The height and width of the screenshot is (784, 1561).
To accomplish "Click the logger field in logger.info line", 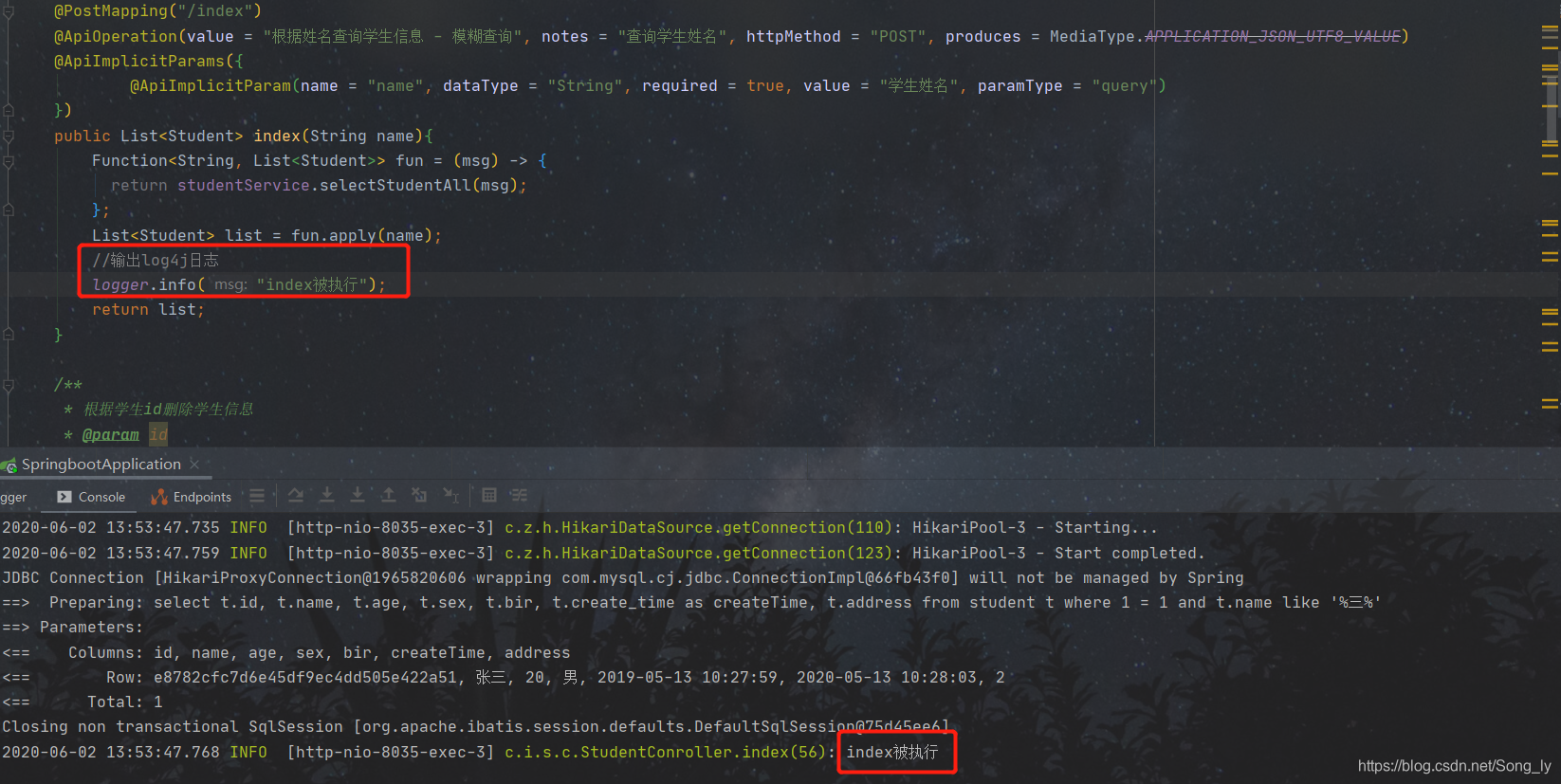I will tap(120, 284).
